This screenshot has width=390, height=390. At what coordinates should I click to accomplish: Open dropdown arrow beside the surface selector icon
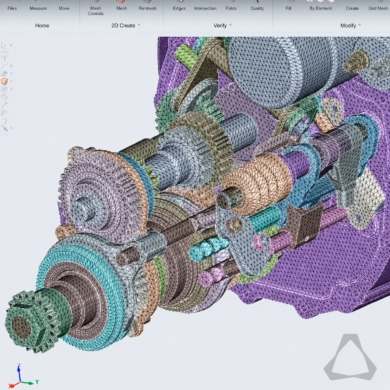pos(11,74)
